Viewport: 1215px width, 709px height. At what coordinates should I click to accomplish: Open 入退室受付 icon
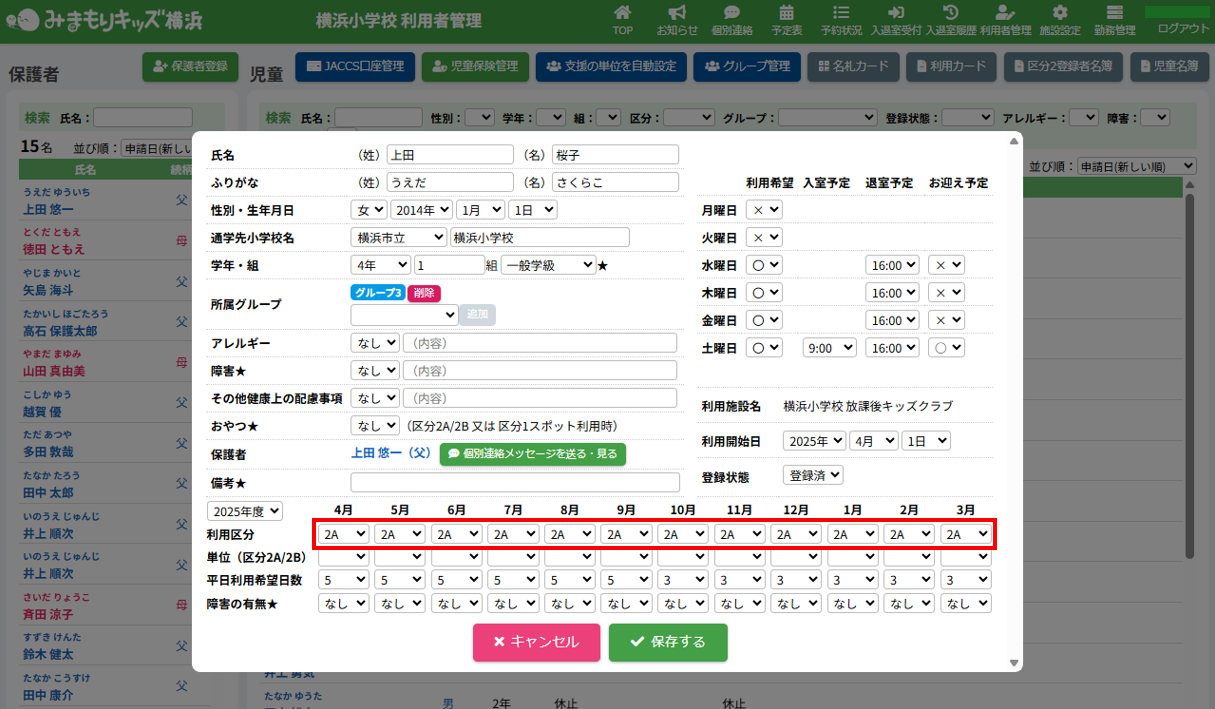coord(896,19)
